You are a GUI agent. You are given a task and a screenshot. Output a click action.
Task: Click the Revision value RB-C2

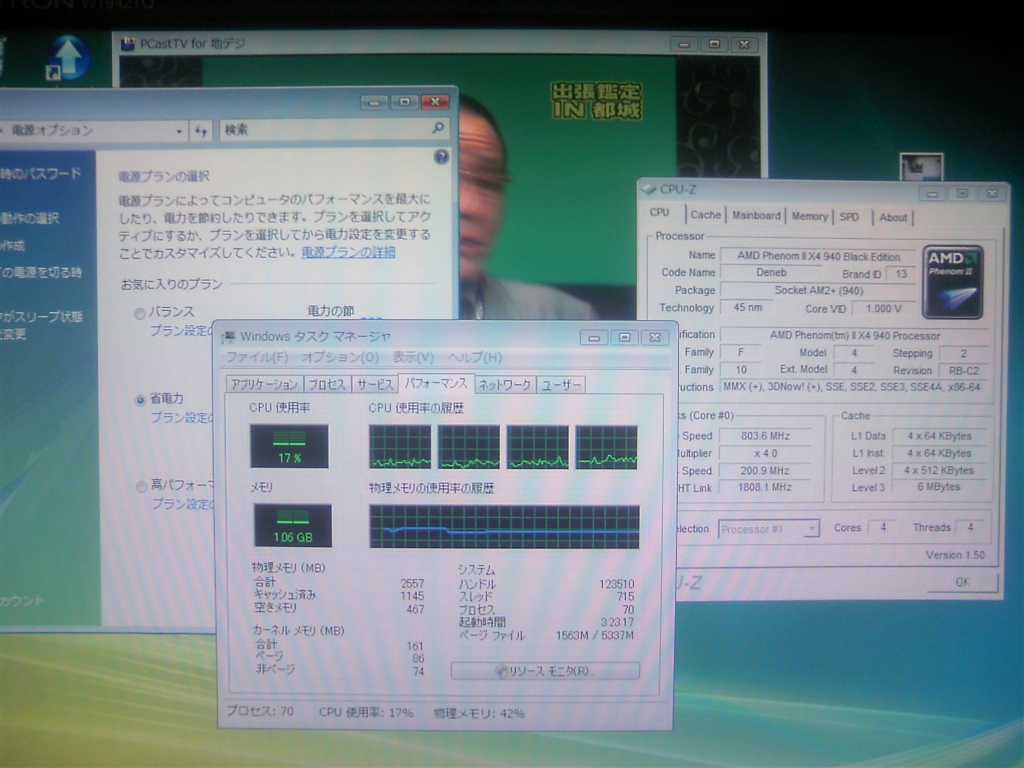tap(964, 371)
